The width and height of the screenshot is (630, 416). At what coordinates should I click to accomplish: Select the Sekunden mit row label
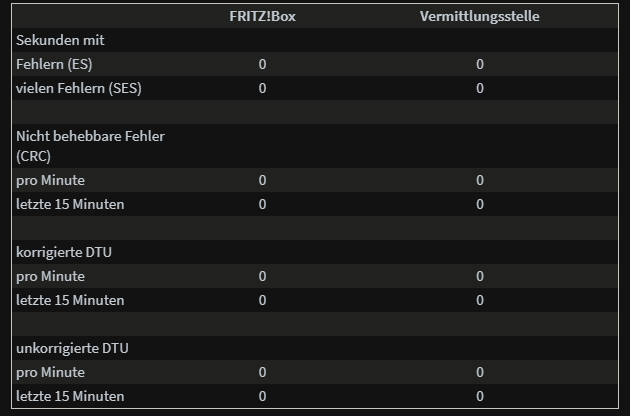coord(60,40)
